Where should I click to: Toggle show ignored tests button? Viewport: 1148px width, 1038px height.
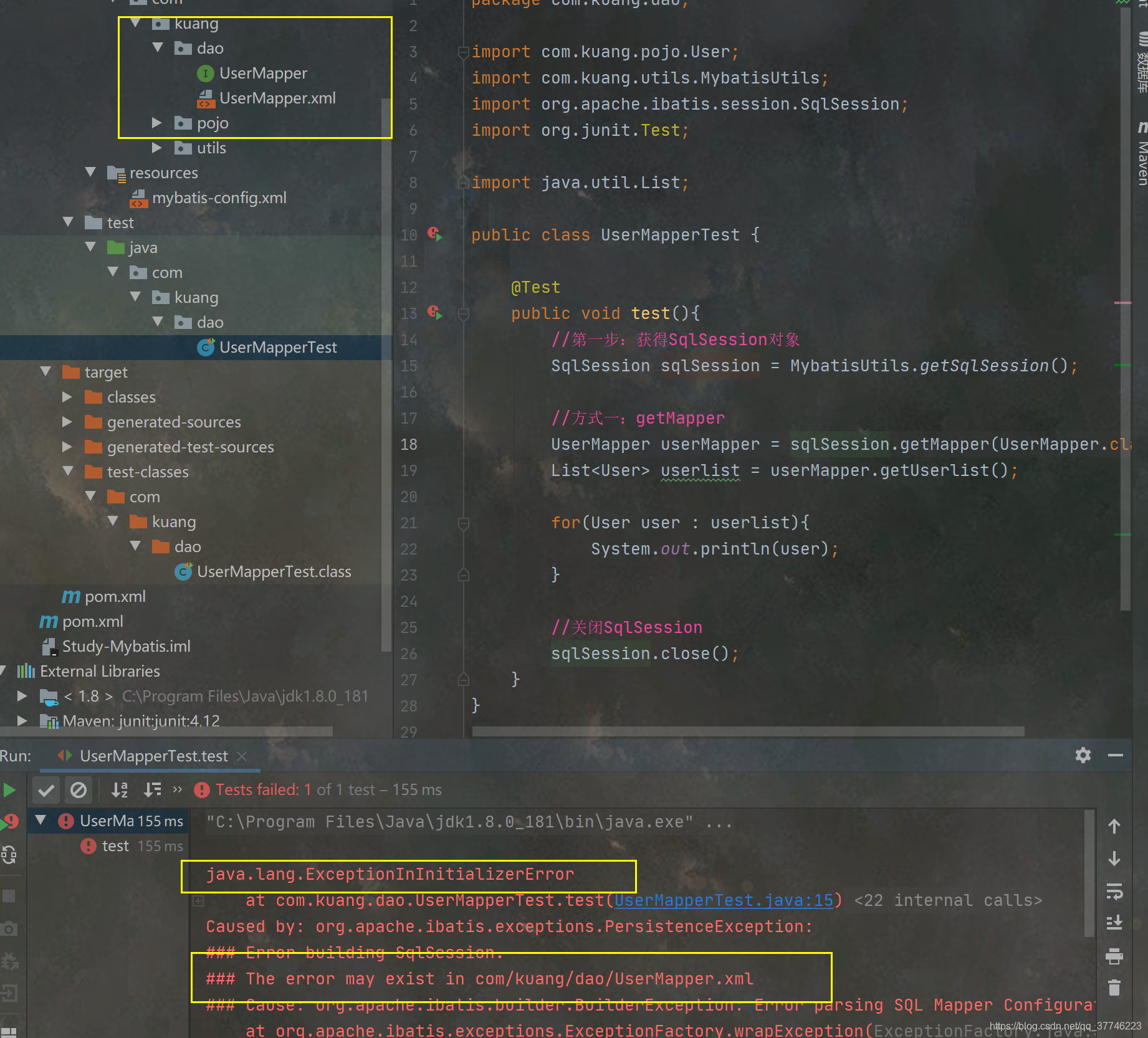[x=79, y=791]
